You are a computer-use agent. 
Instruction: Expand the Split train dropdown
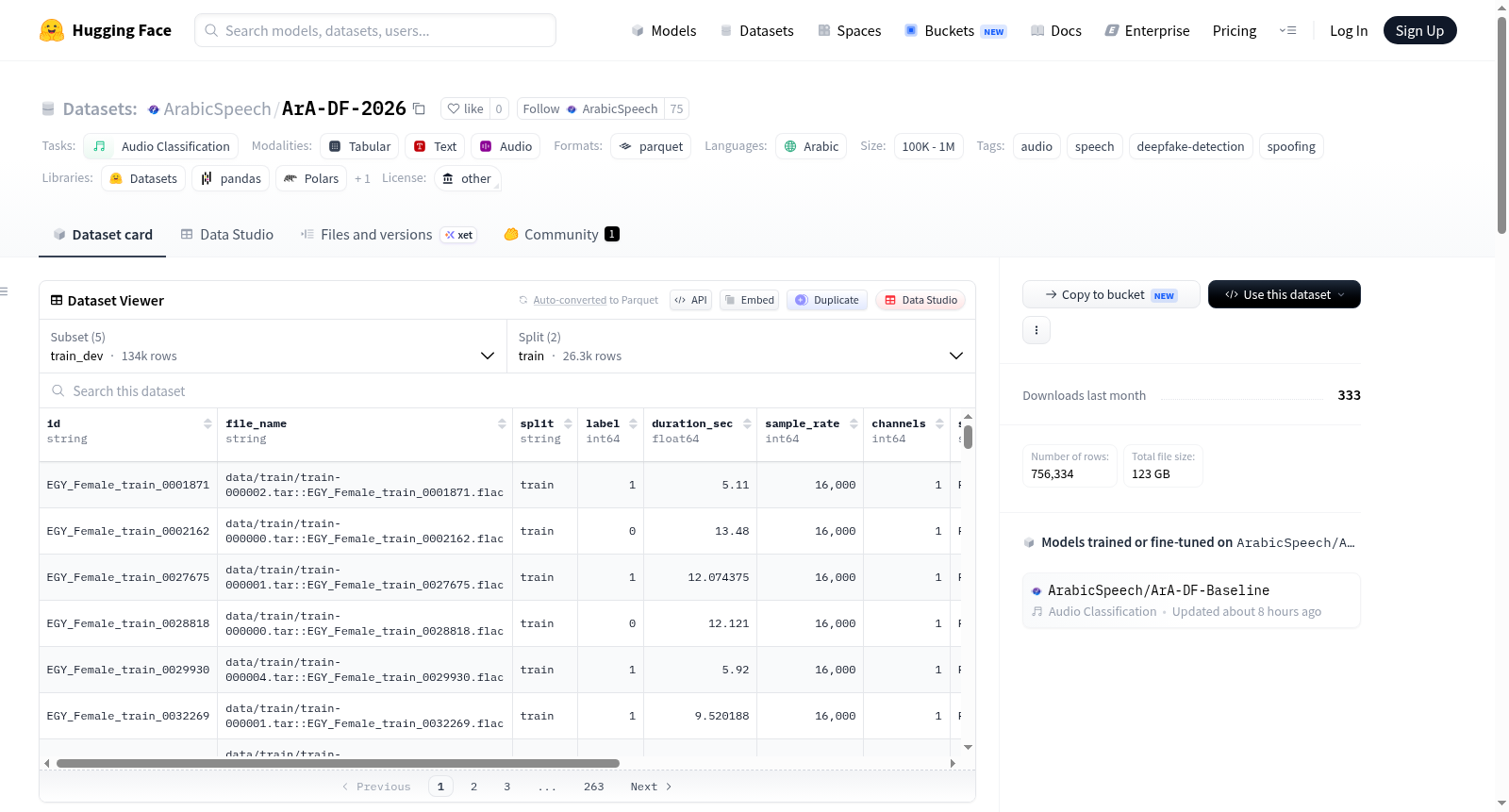741,346
